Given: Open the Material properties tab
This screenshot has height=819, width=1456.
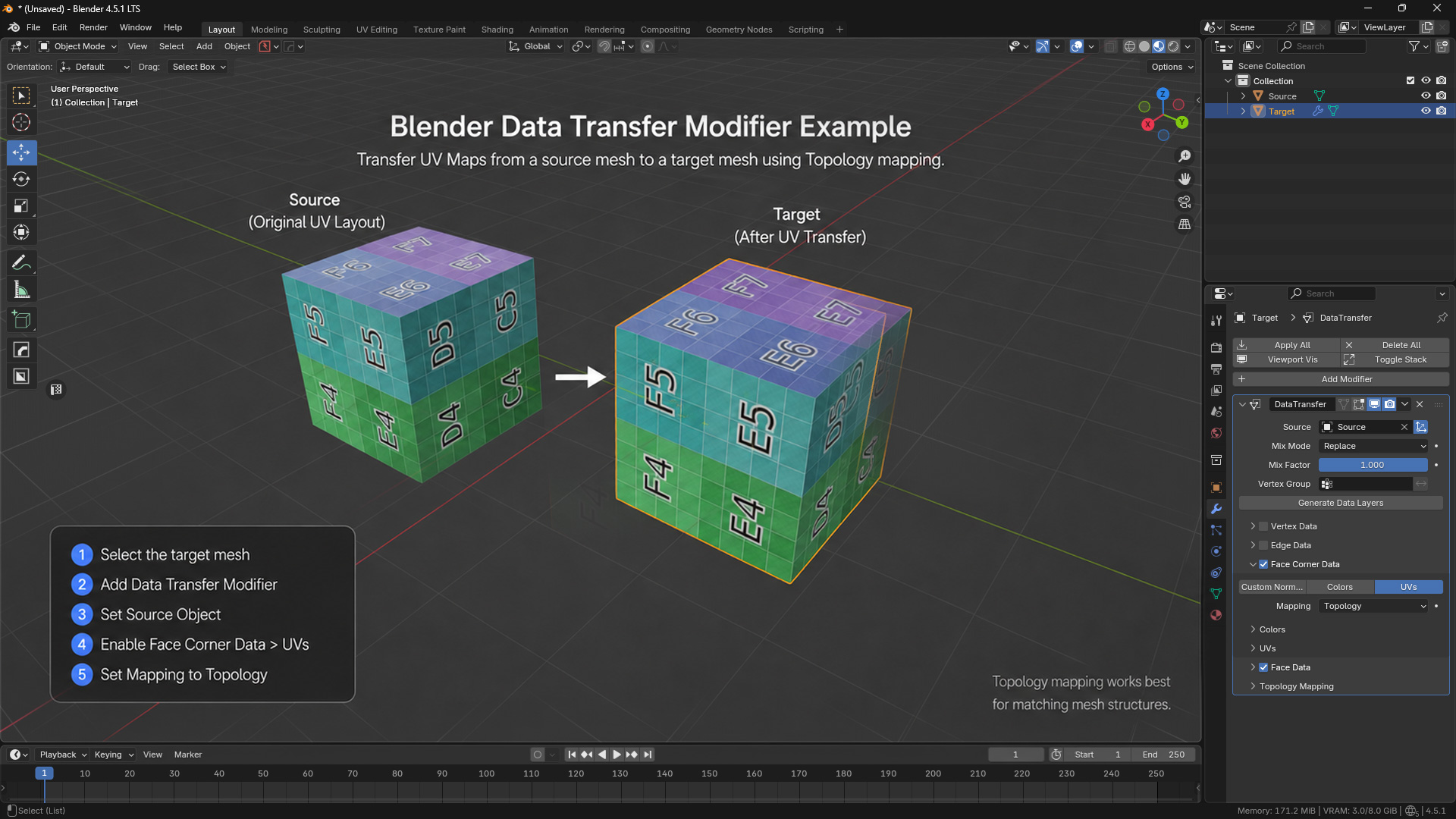Looking at the screenshot, I should [x=1216, y=615].
